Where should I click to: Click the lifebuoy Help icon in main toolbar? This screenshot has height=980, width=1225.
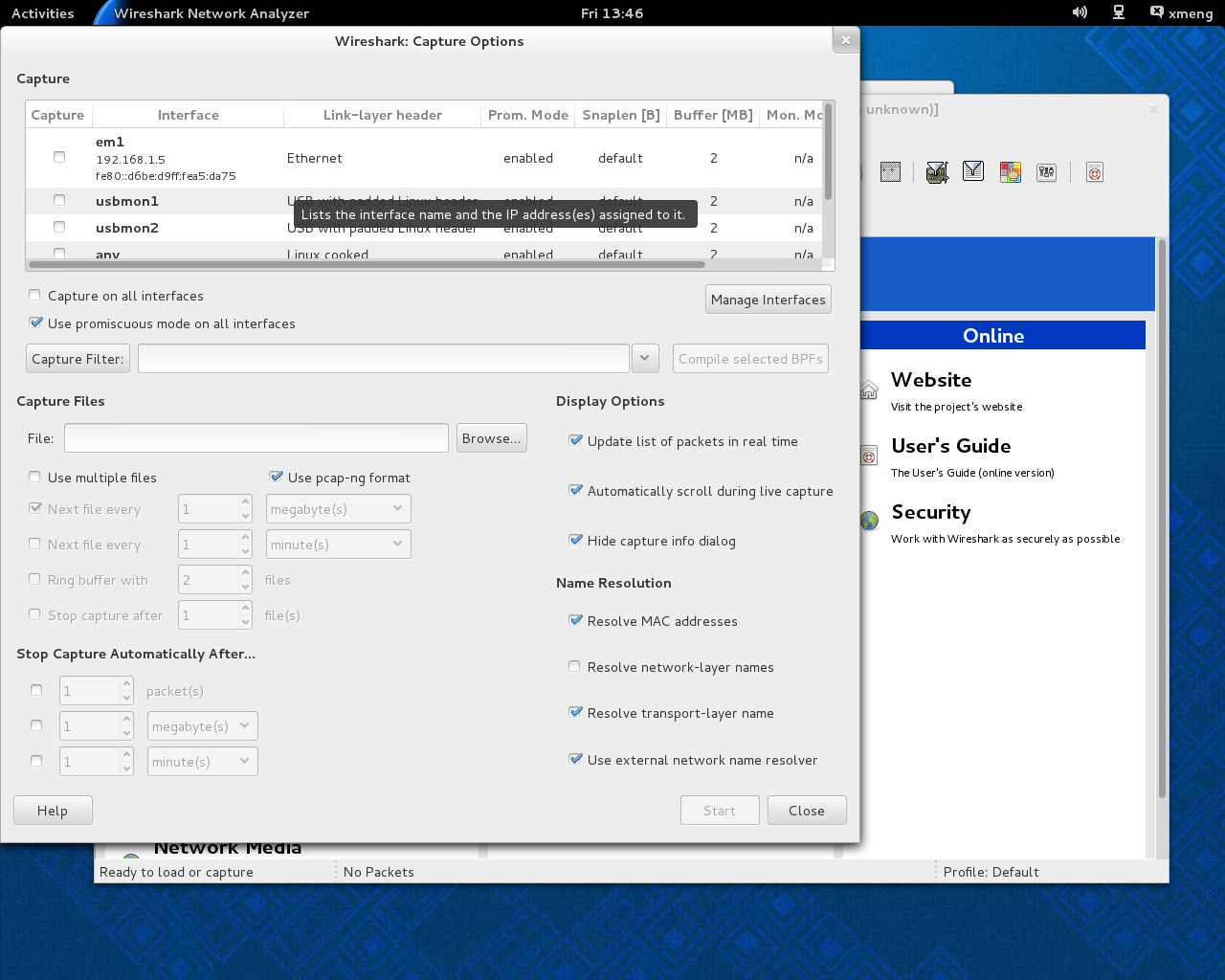[x=1095, y=172]
